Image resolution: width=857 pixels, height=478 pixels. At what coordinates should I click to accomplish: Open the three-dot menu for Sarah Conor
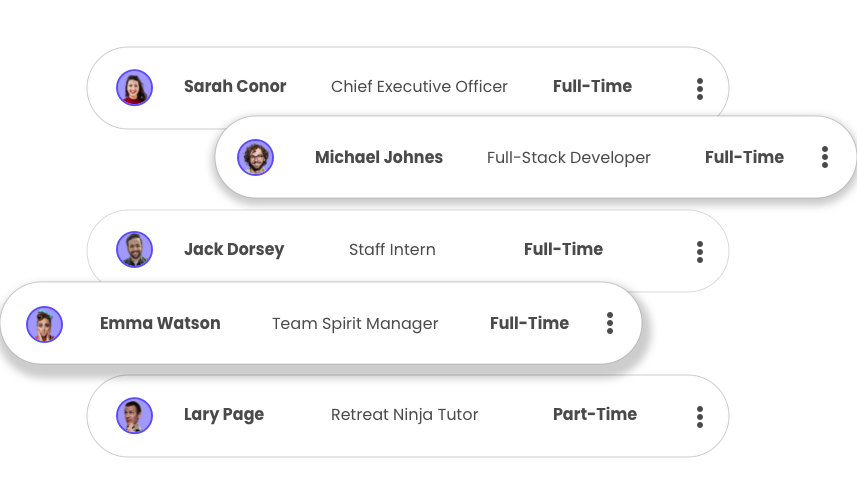pos(700,88)
